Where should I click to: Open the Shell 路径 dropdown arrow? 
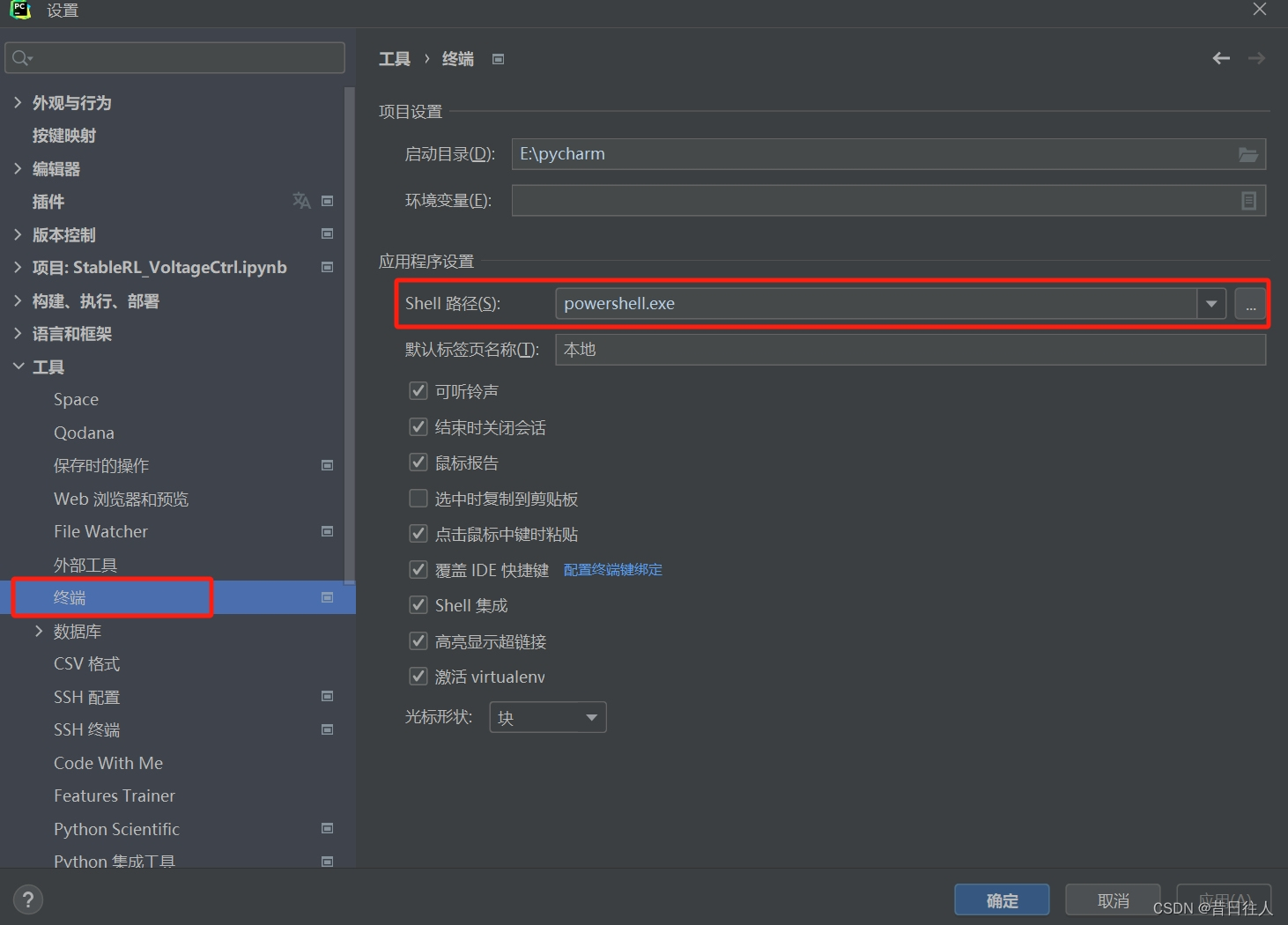coord(1211,304)
